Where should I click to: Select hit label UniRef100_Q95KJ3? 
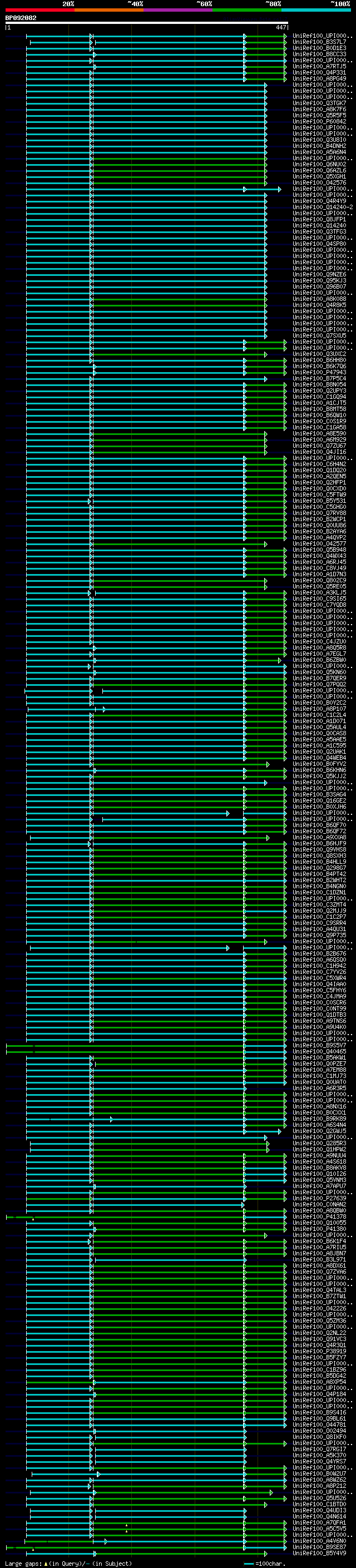coord(319,280)
